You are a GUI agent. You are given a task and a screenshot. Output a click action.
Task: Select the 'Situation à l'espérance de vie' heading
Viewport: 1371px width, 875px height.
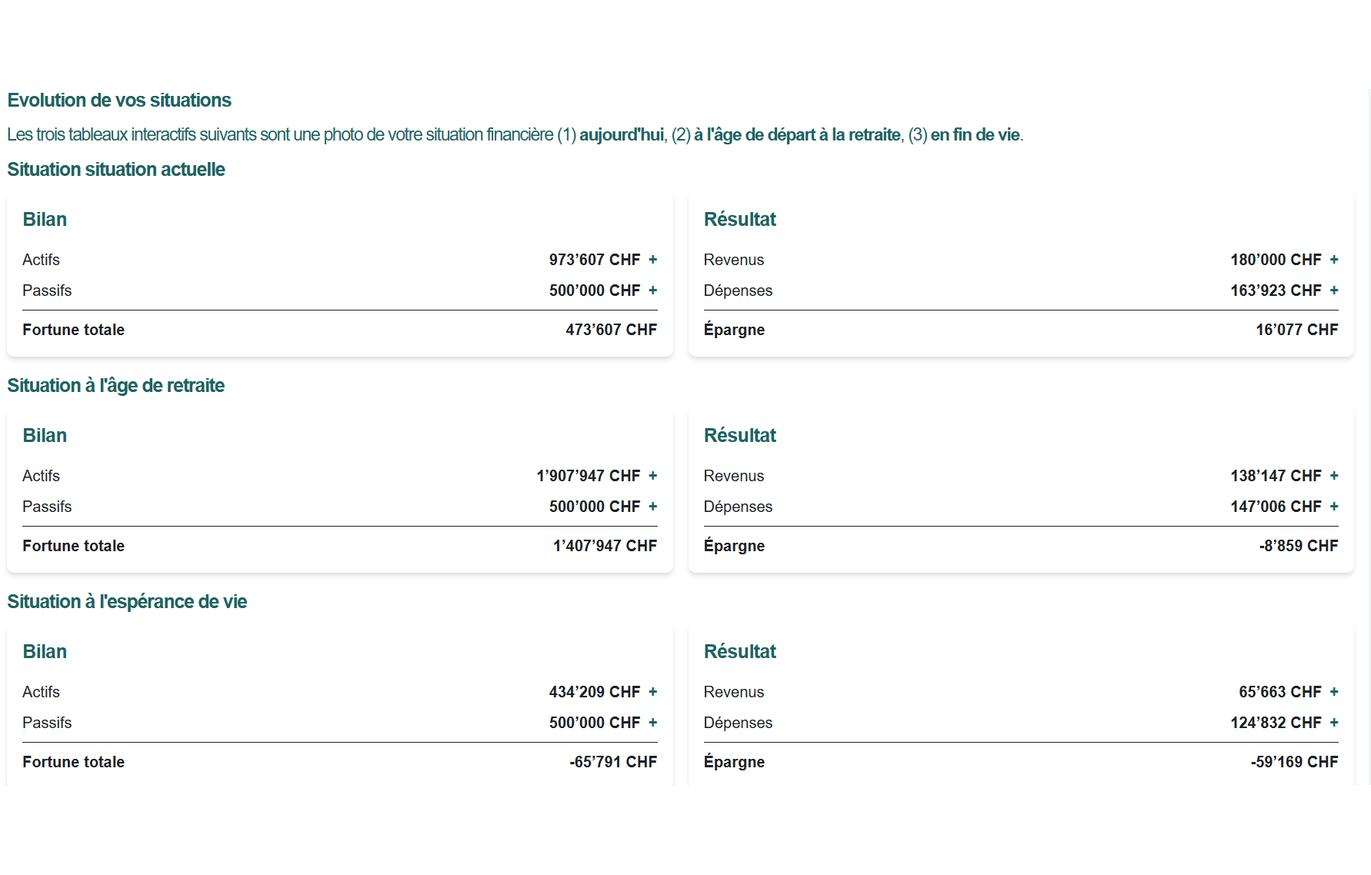128,601
